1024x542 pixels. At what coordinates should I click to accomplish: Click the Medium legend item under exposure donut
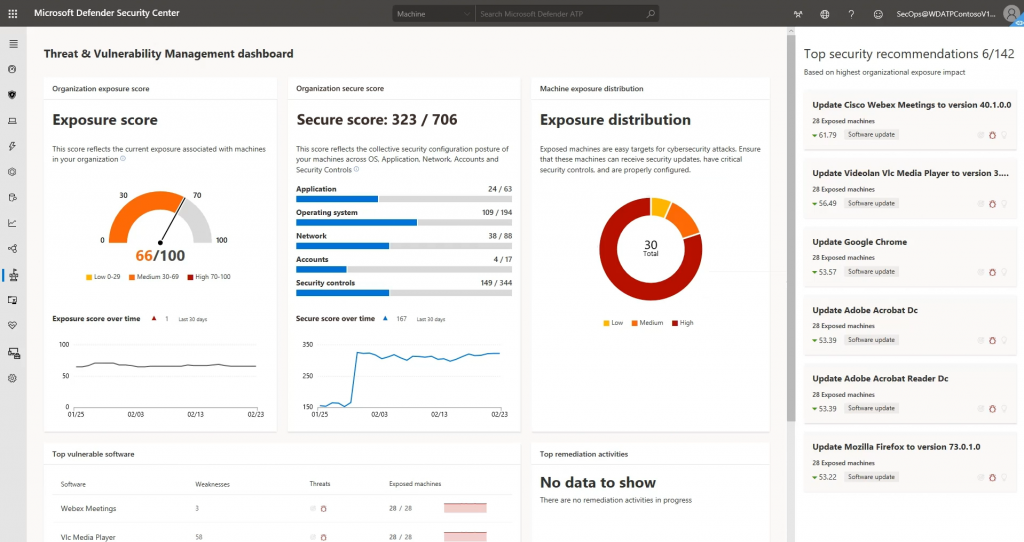pos(647,323)
